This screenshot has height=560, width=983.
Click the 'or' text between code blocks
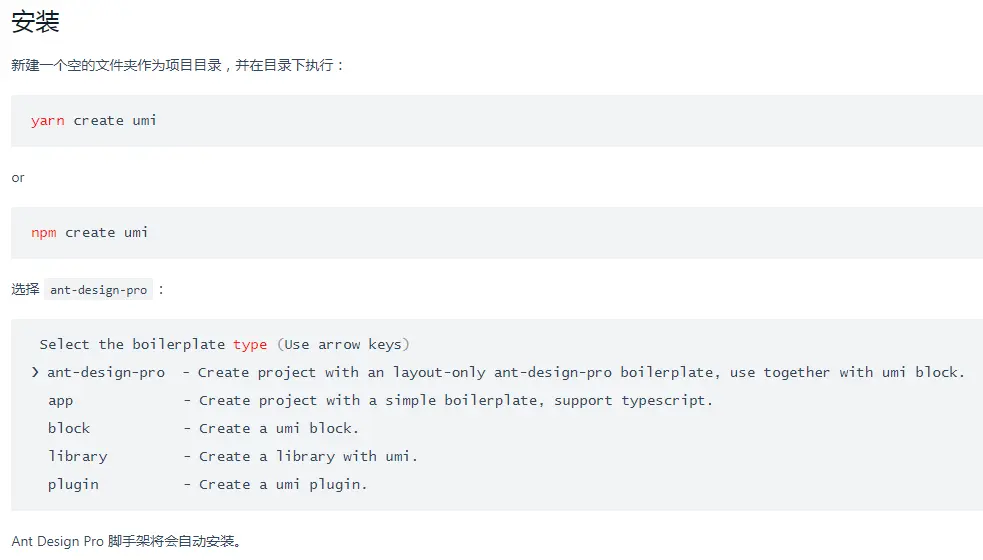(x=18, y=178)
